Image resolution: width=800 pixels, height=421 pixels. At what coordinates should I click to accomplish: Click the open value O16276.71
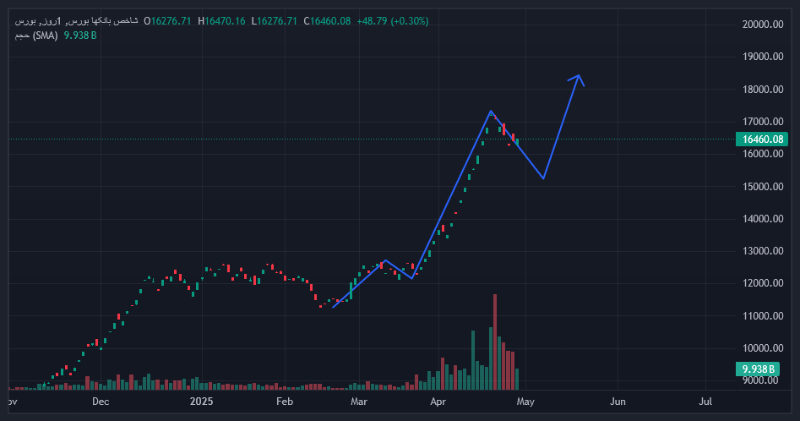[x=167, y=21]
